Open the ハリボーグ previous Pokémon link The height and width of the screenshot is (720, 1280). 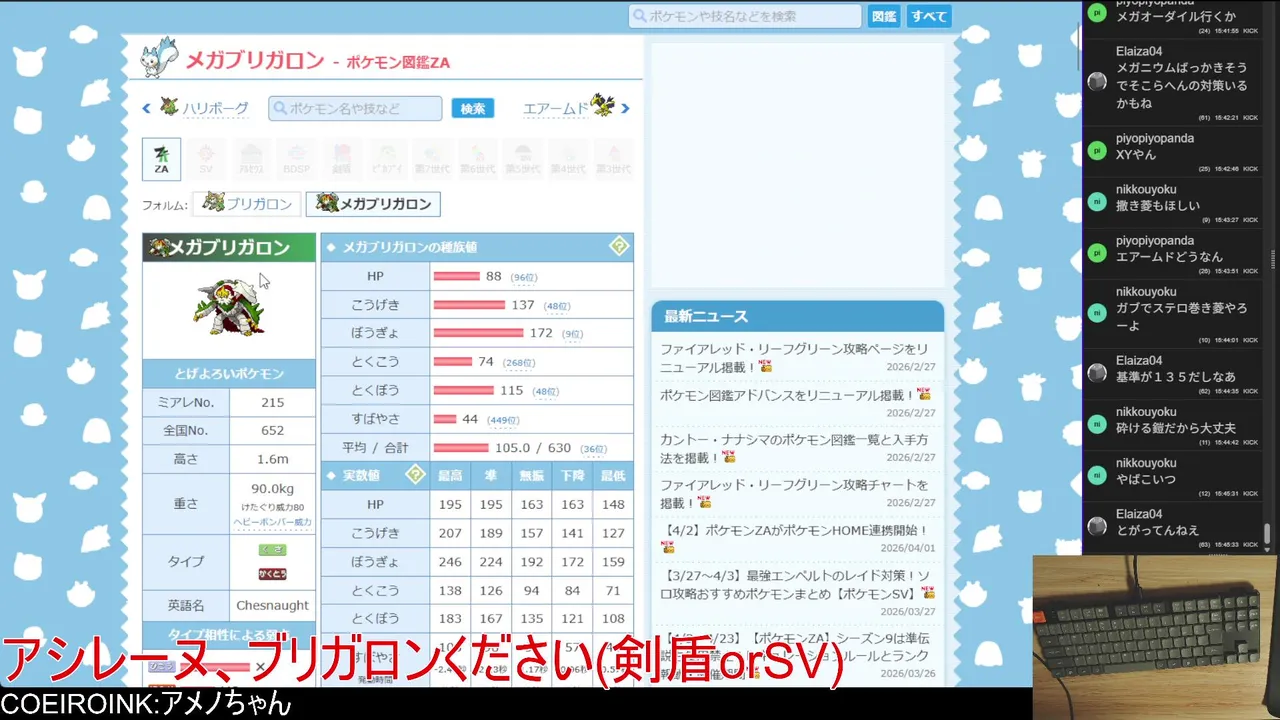[215, 108]
